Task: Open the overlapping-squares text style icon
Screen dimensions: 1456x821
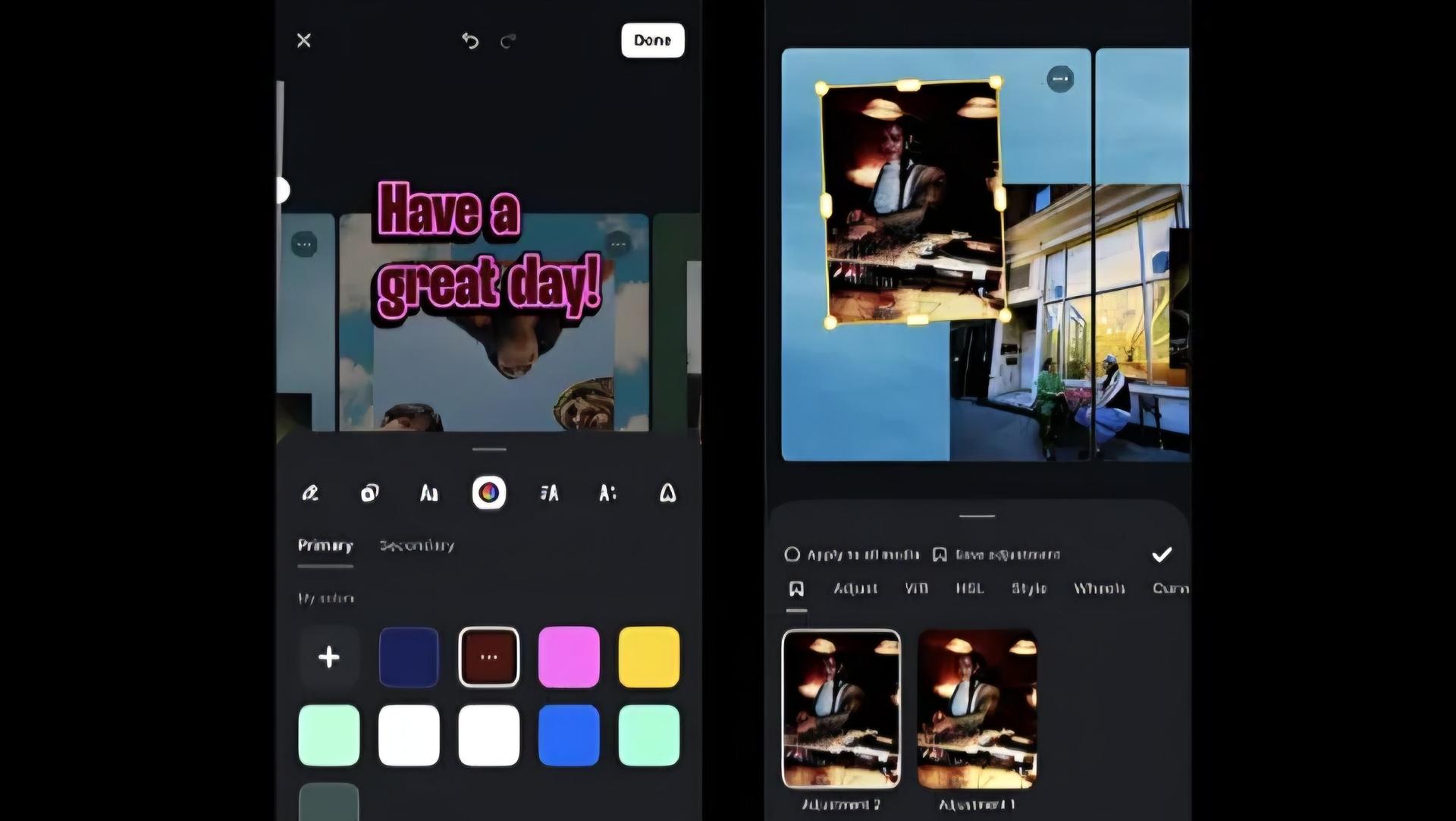Action: (369, 493)
